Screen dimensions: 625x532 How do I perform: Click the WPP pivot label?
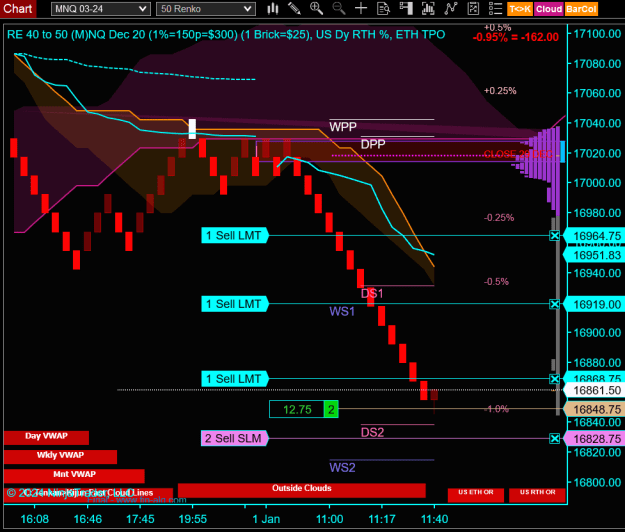(x=343, y=127)
